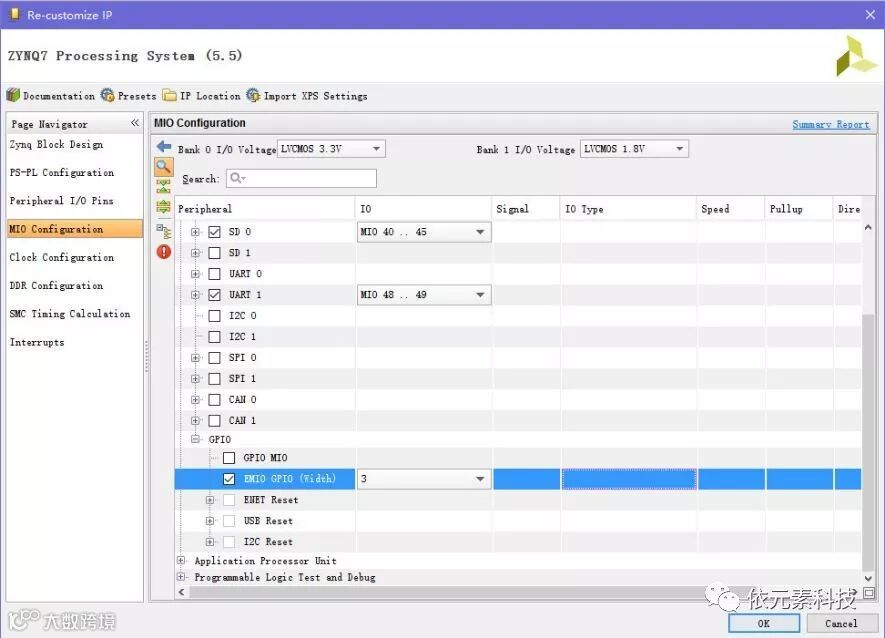Open Bank 1 I/O Voltage dropdown
The image size is (885, 638).
click(634, 148)
